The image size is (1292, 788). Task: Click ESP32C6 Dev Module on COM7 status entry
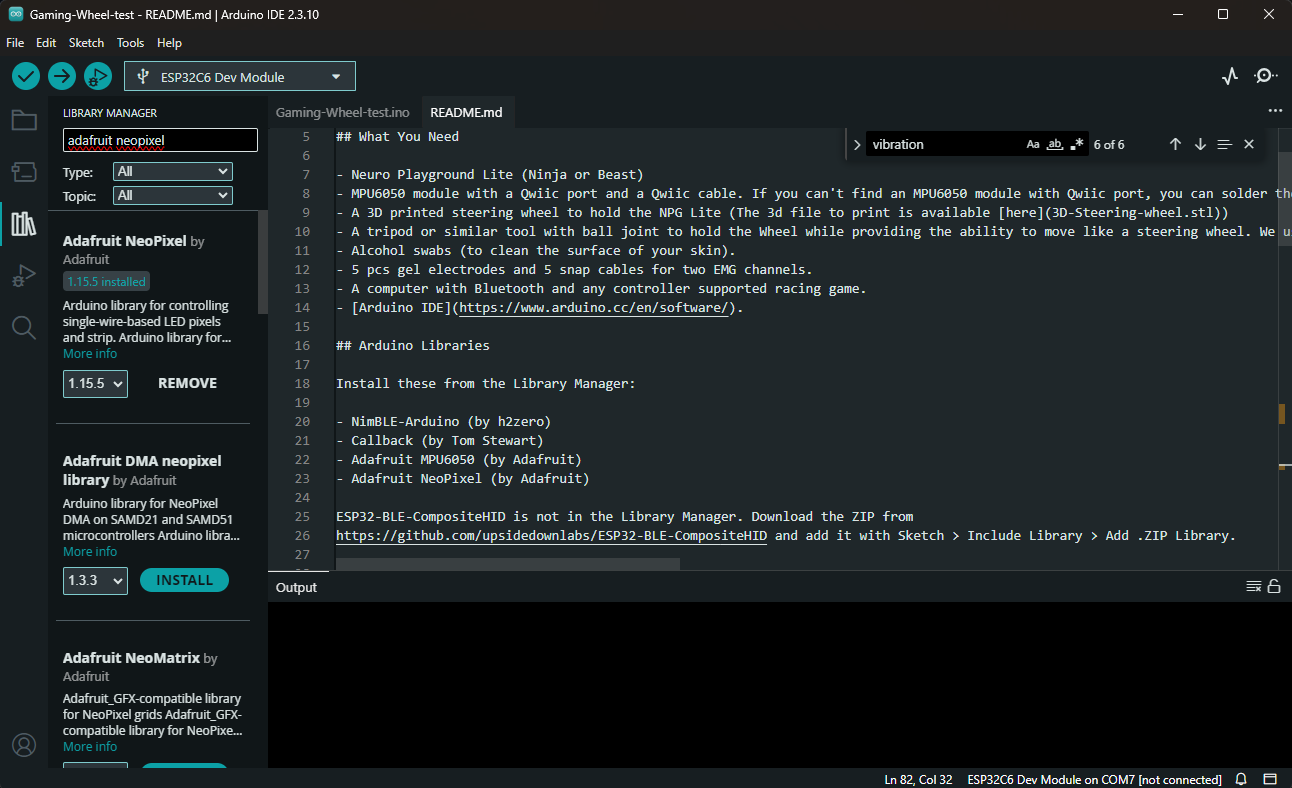[x=1094, y=779]
